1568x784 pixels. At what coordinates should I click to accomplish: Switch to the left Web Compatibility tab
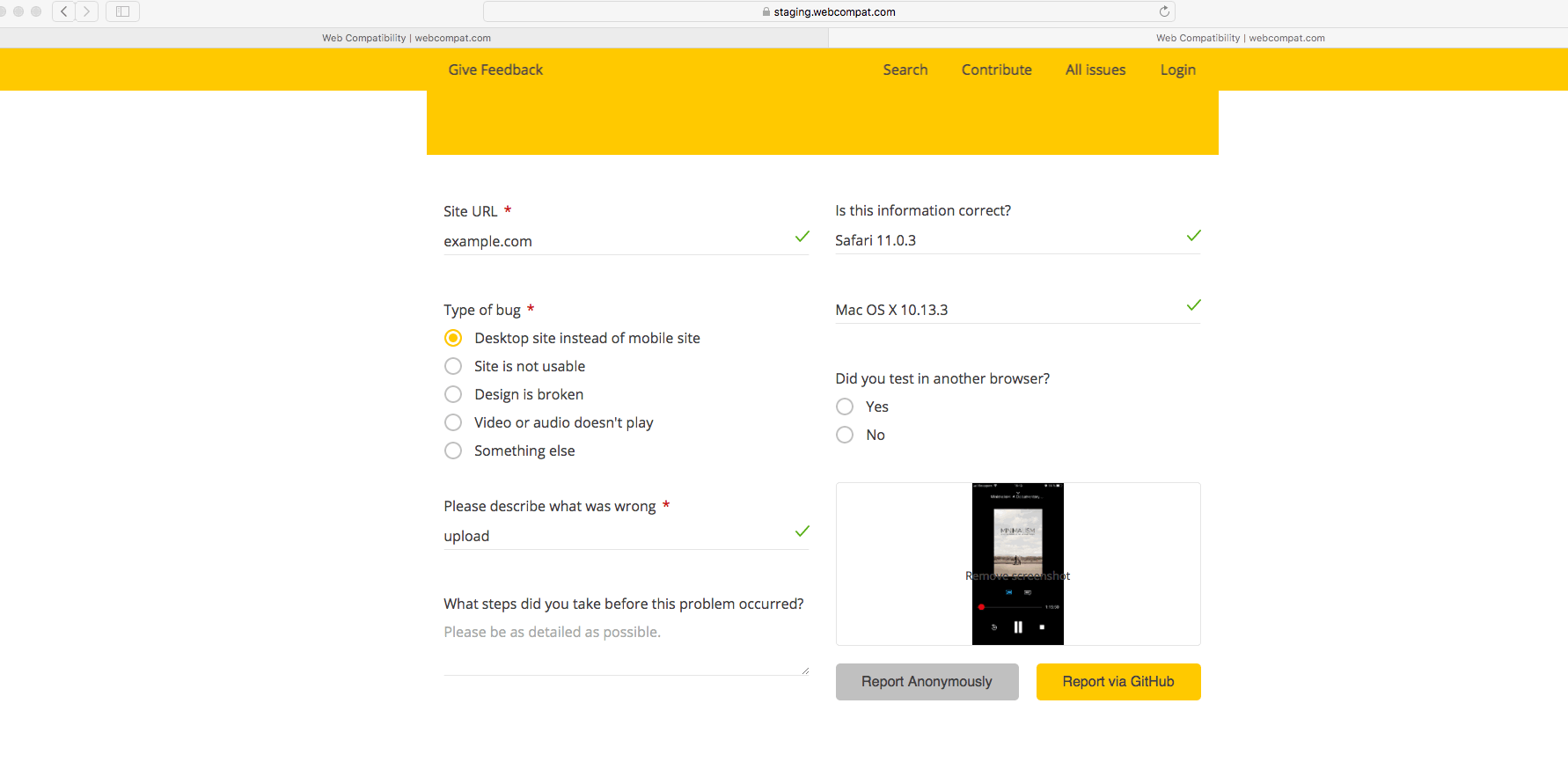click(x=407, y=38)
